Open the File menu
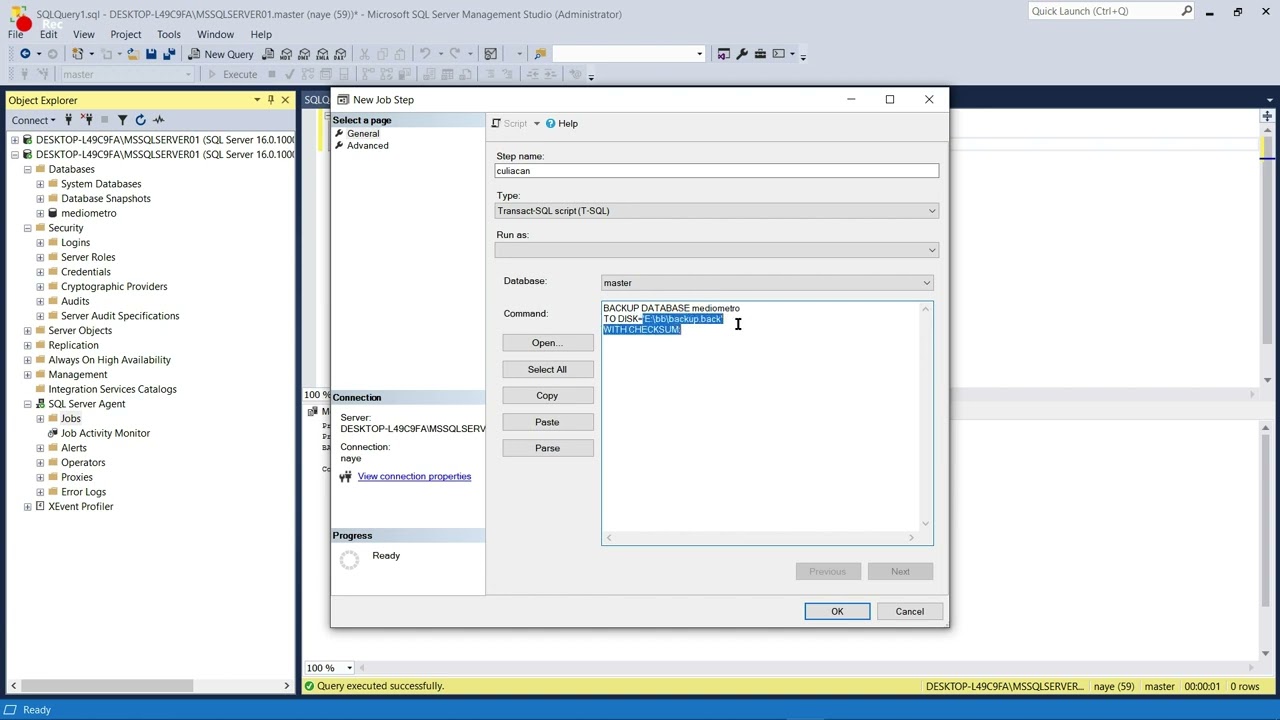The width and height of the screenshot is (1280, 720). tap(16, 34)
